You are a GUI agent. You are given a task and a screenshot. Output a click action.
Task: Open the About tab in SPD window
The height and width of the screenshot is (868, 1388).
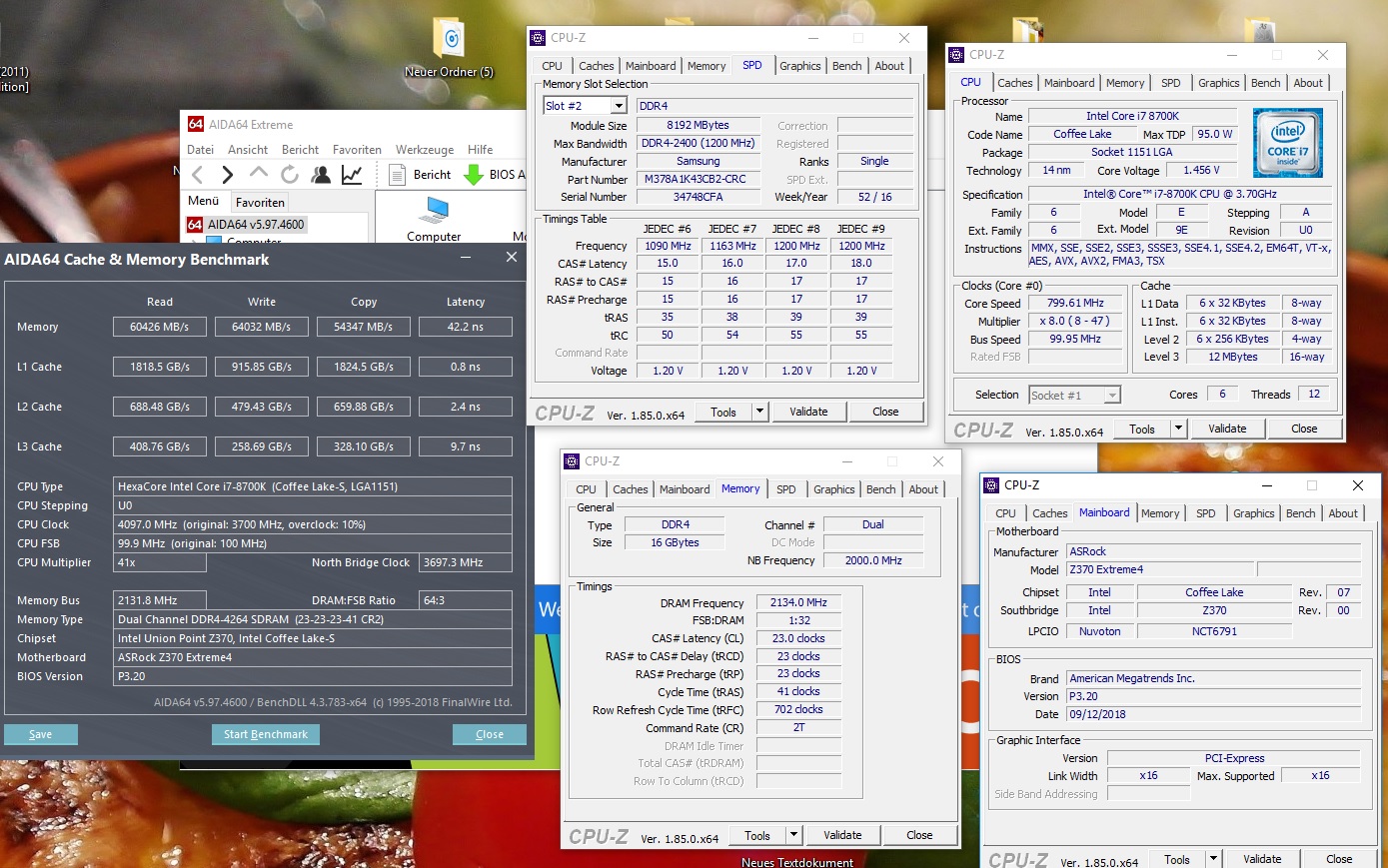[889, 66]
